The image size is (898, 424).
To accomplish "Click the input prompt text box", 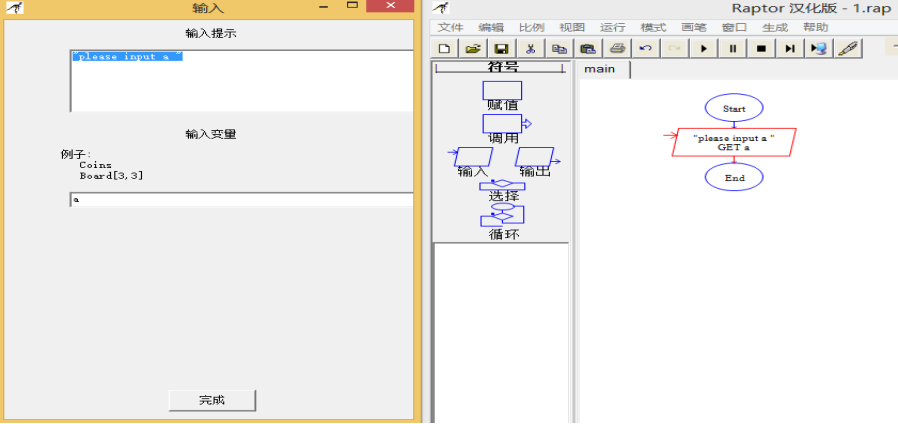I will (x=241, y=81).
